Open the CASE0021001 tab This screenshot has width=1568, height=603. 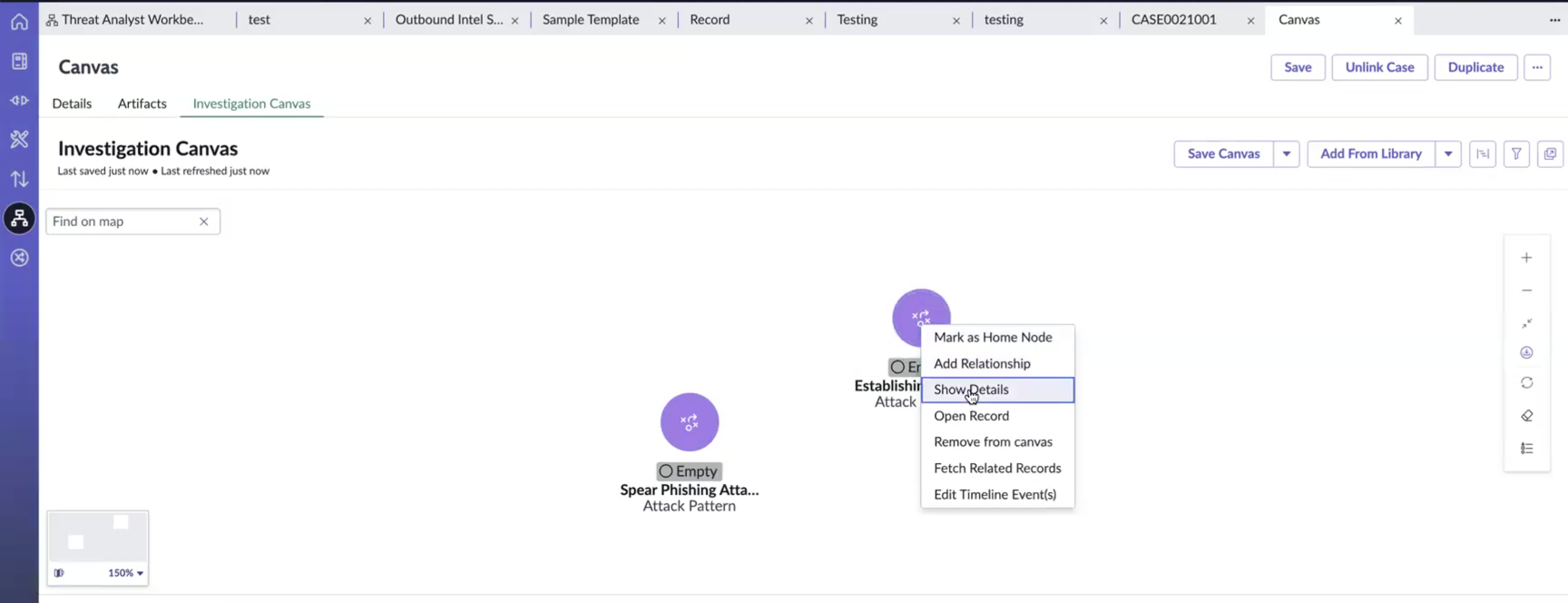pyautogui.click(x=1173, y=20)
